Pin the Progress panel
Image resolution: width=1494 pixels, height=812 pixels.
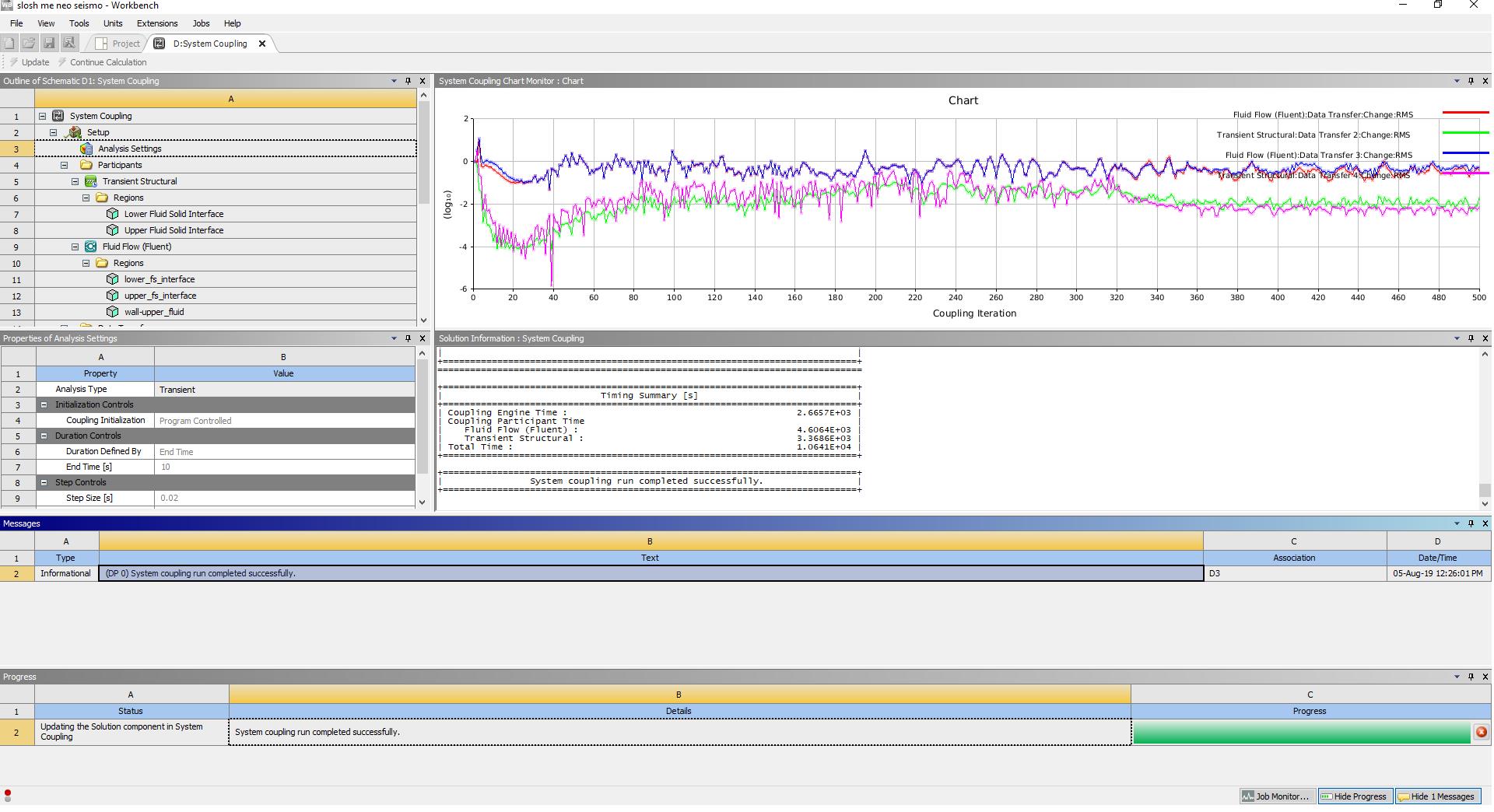(x=1471, y=677)
